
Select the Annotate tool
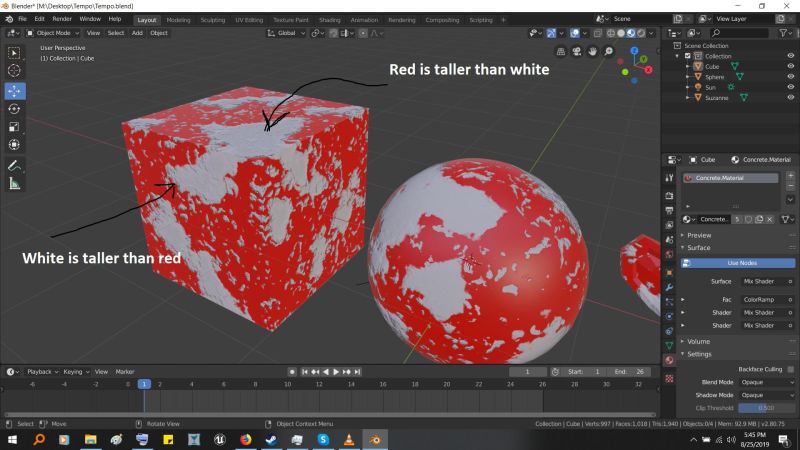pyautogui.click(x=14, y=166)
